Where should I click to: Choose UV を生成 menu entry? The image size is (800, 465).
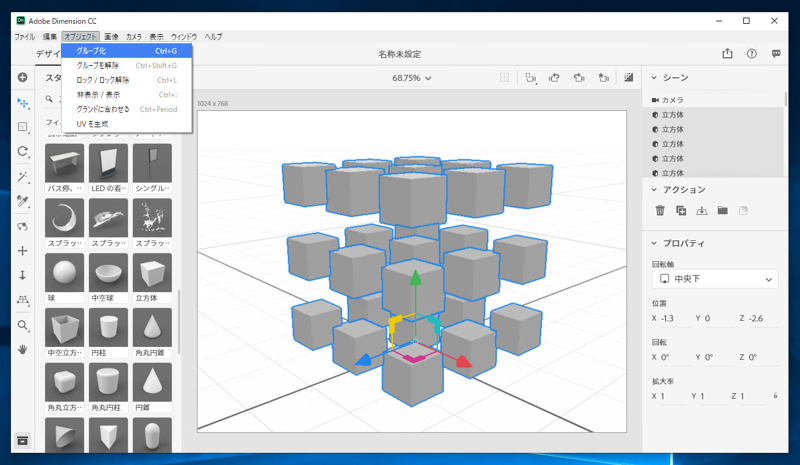pos(127,124)
